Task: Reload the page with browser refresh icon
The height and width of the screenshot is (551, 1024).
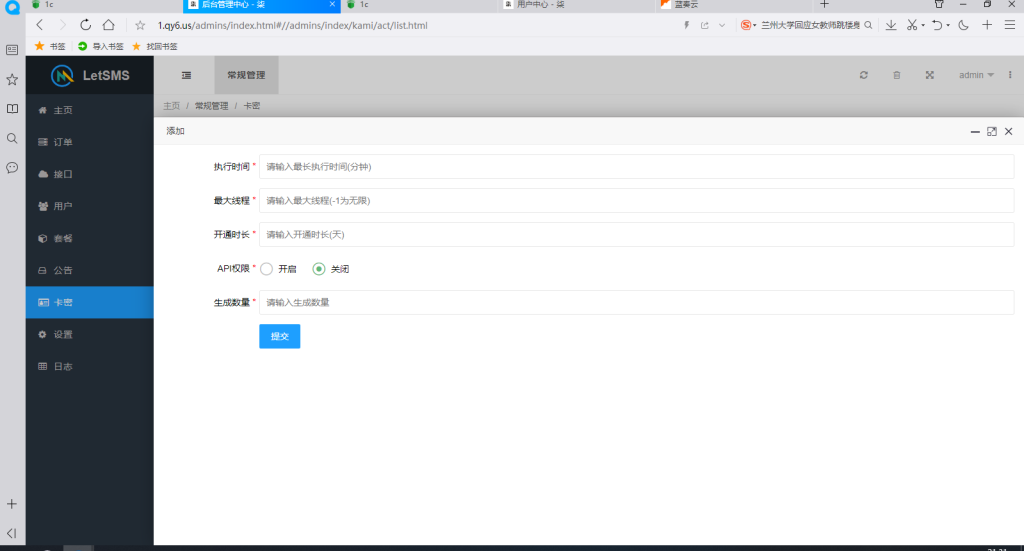Action: [85, 25]
